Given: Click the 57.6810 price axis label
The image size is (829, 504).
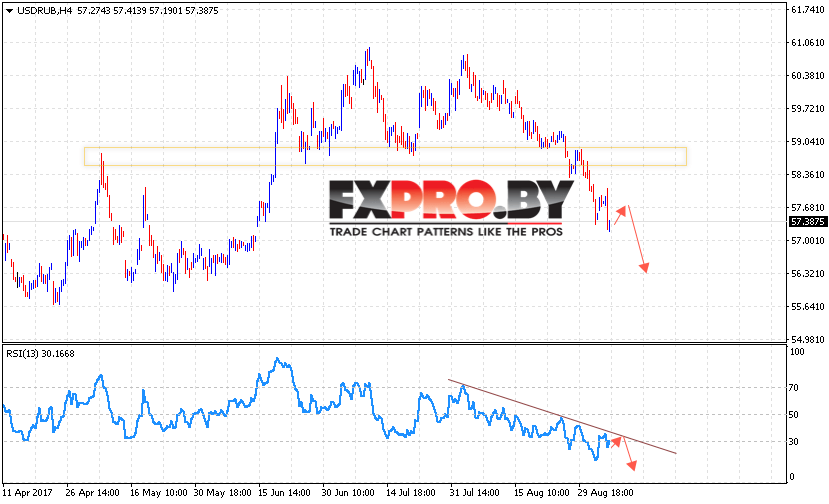Looking at the screenshot, I should point(807,207).
